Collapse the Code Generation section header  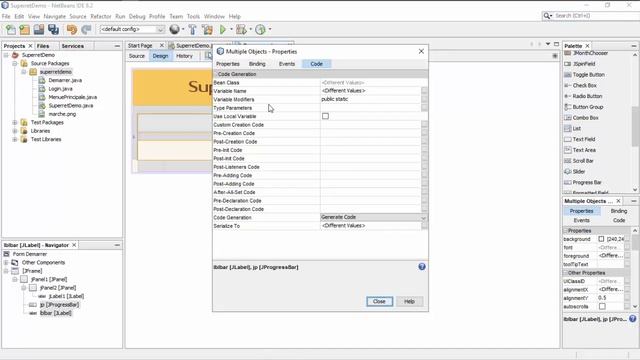pos(216,74)
